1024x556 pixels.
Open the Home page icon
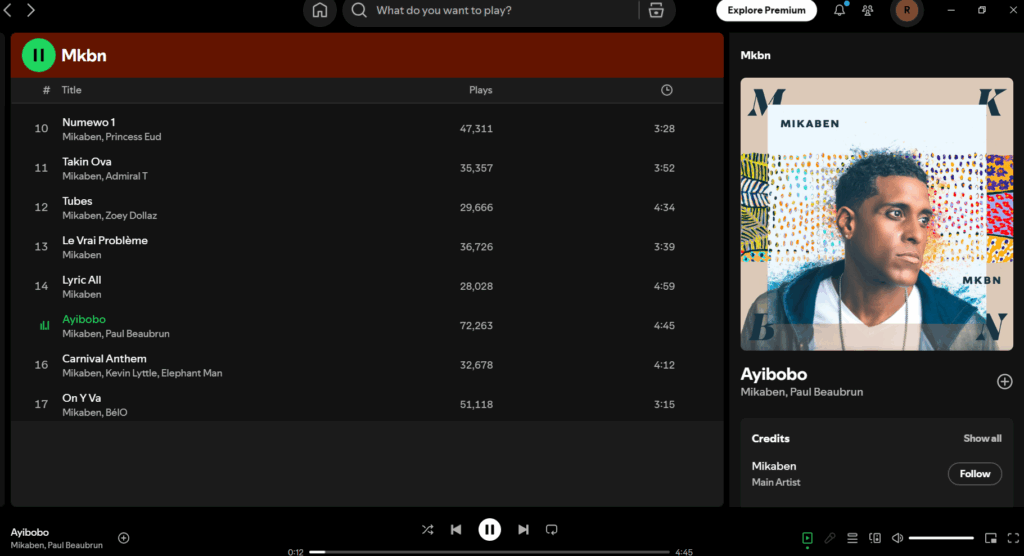pyautogui.click(x=319, y=10)
